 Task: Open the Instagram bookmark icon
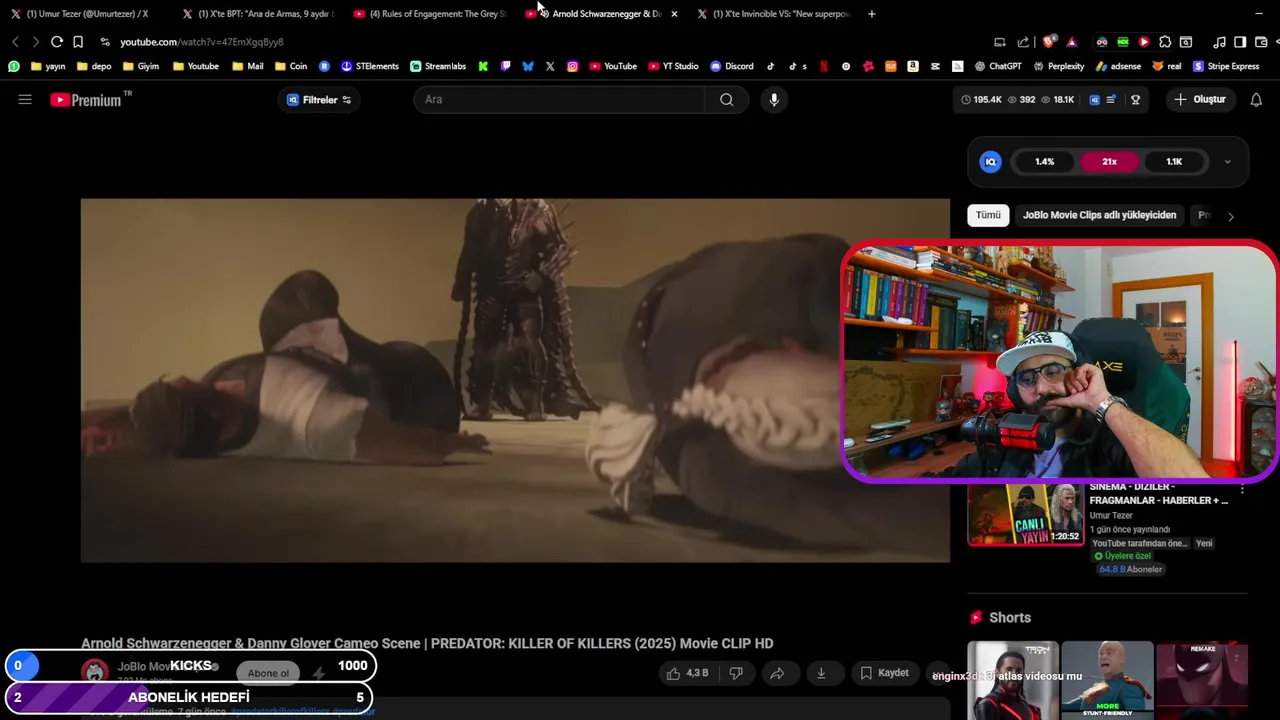[572, 66]
